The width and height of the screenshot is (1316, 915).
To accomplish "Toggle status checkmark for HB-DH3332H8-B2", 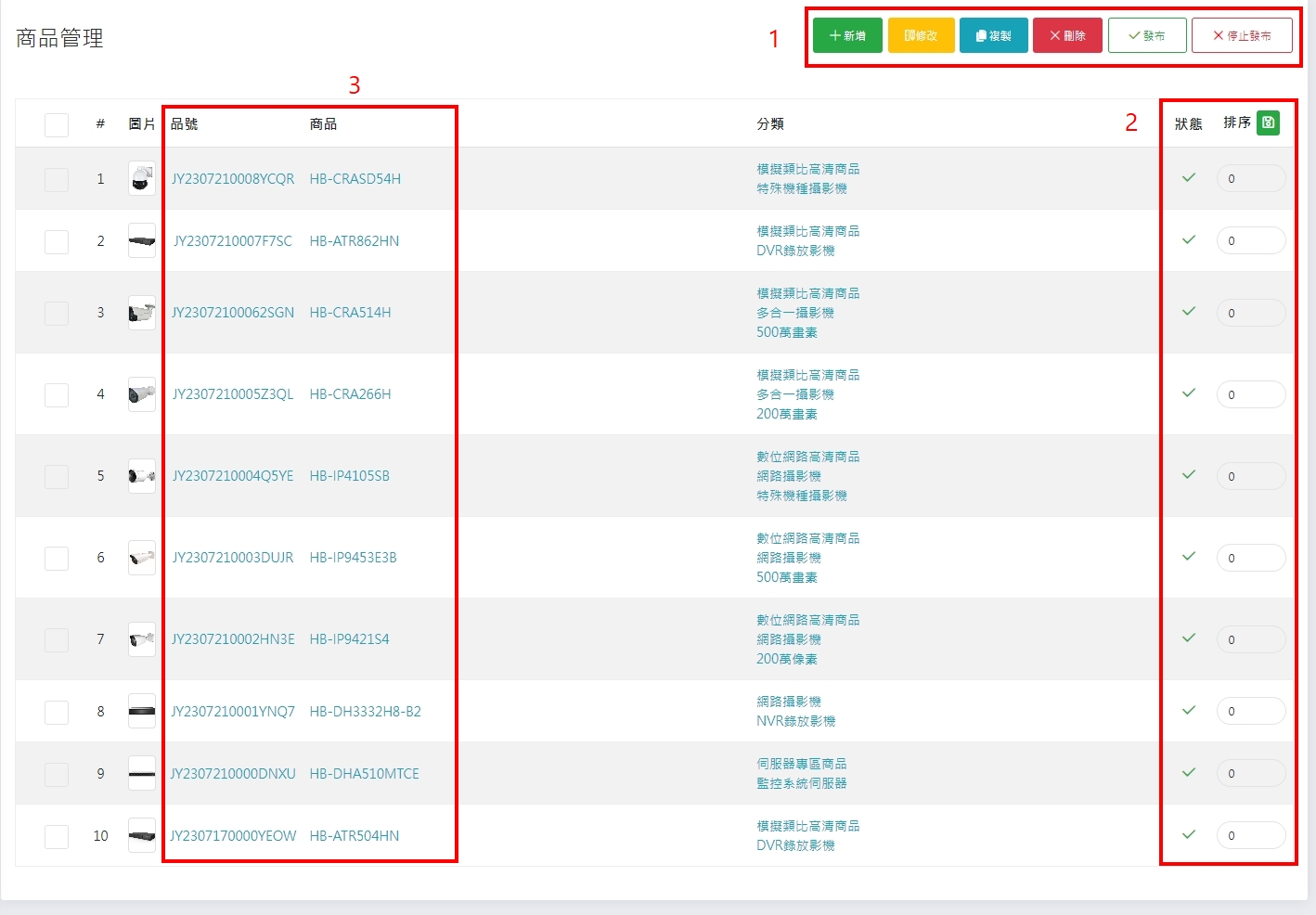I will click(1188, 710).
